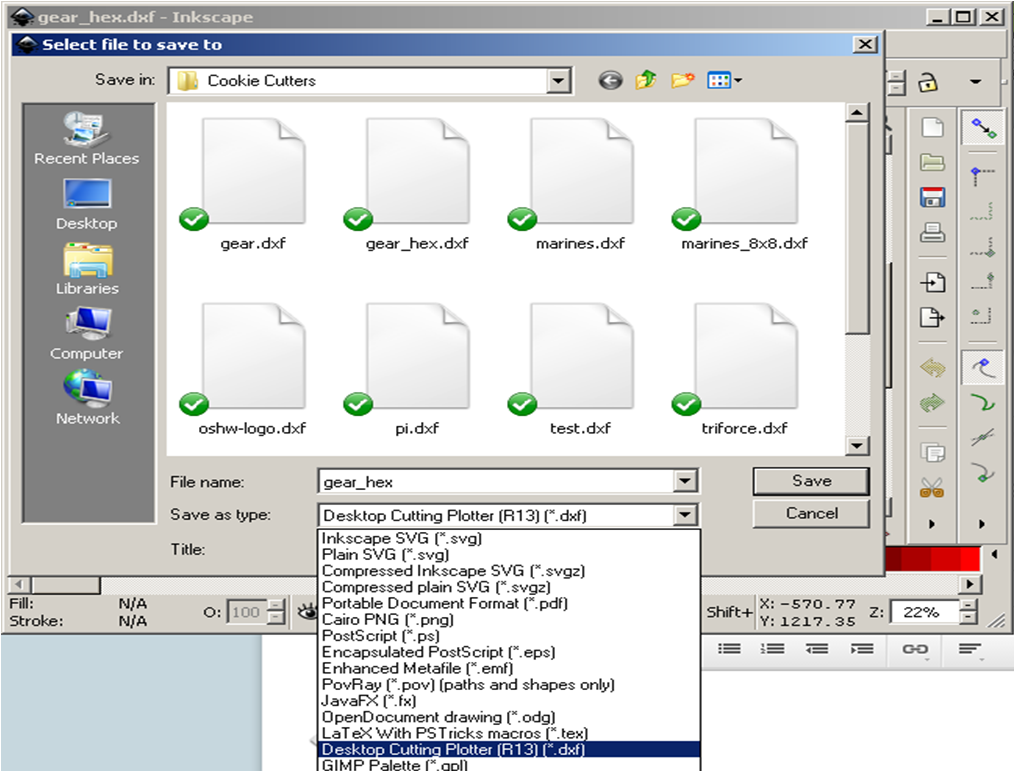Click Inkscape redo arrow icon
This screenshot has height=772, width=1015.
(932, 403)
